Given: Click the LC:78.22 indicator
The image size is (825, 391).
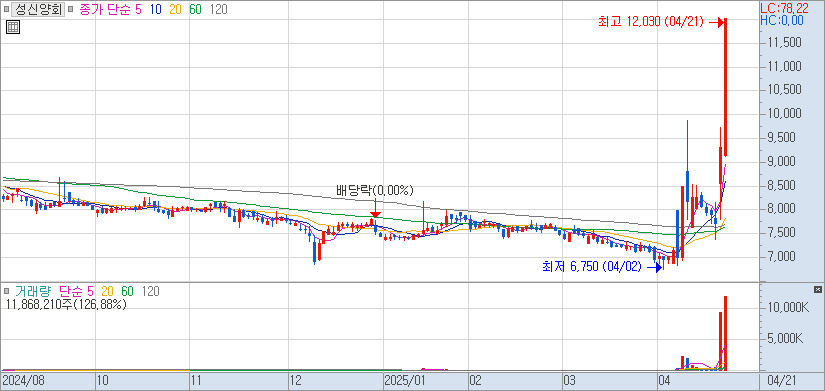Looking at the screenshot, I should [x=783, y=7].
